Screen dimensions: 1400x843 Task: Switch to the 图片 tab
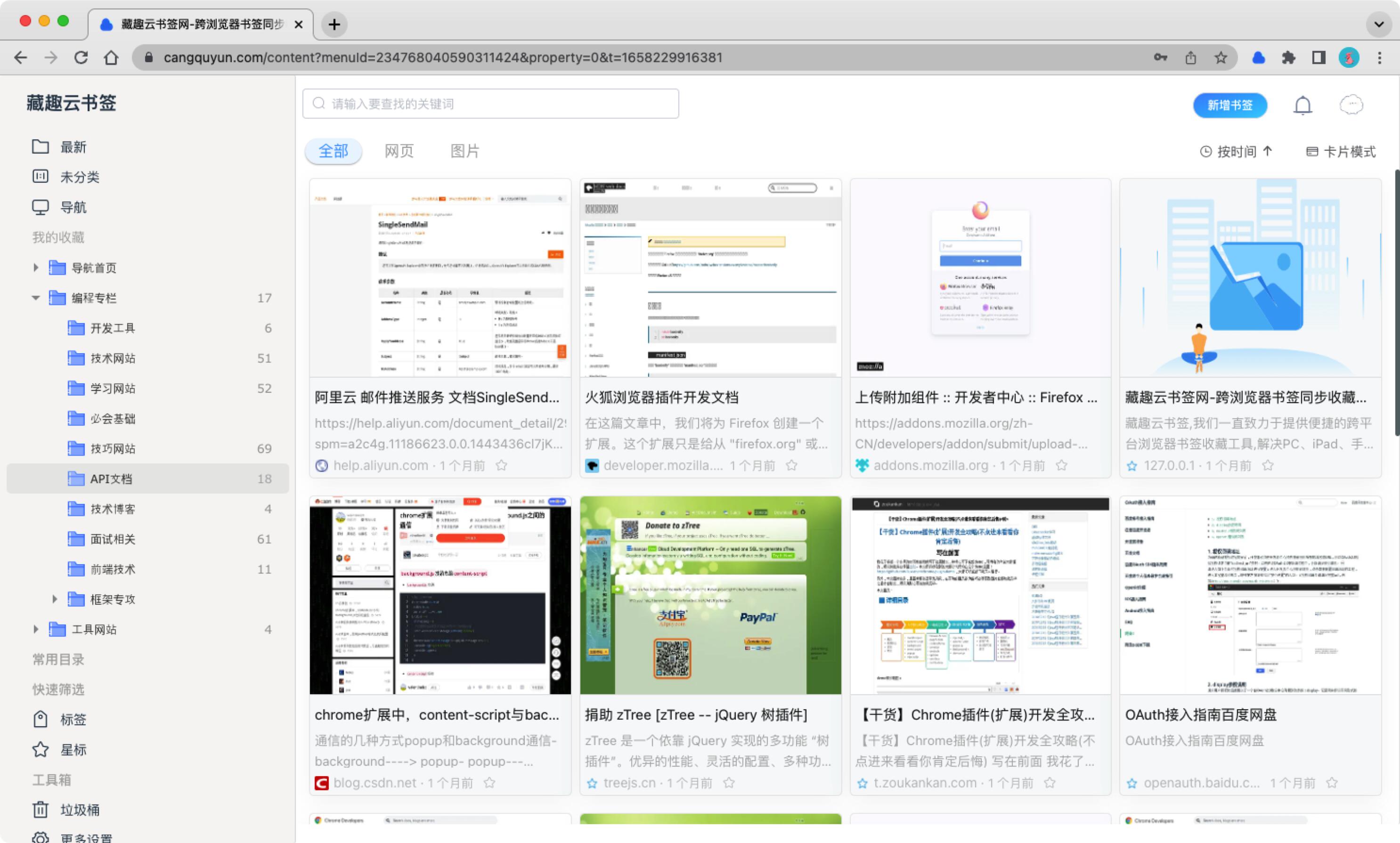click(465, 151)
